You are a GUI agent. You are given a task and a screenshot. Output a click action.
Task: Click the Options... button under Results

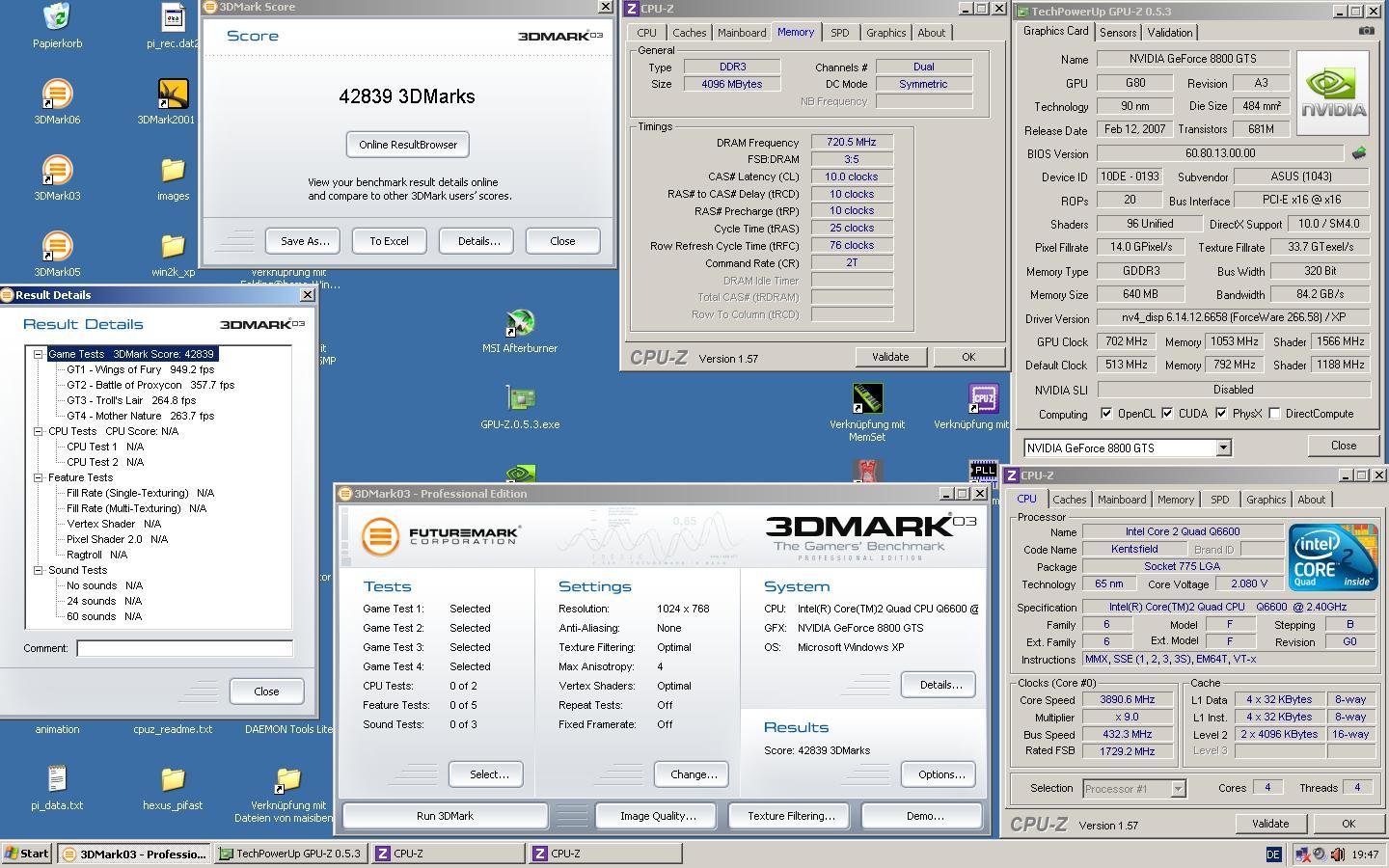point(940,774)
